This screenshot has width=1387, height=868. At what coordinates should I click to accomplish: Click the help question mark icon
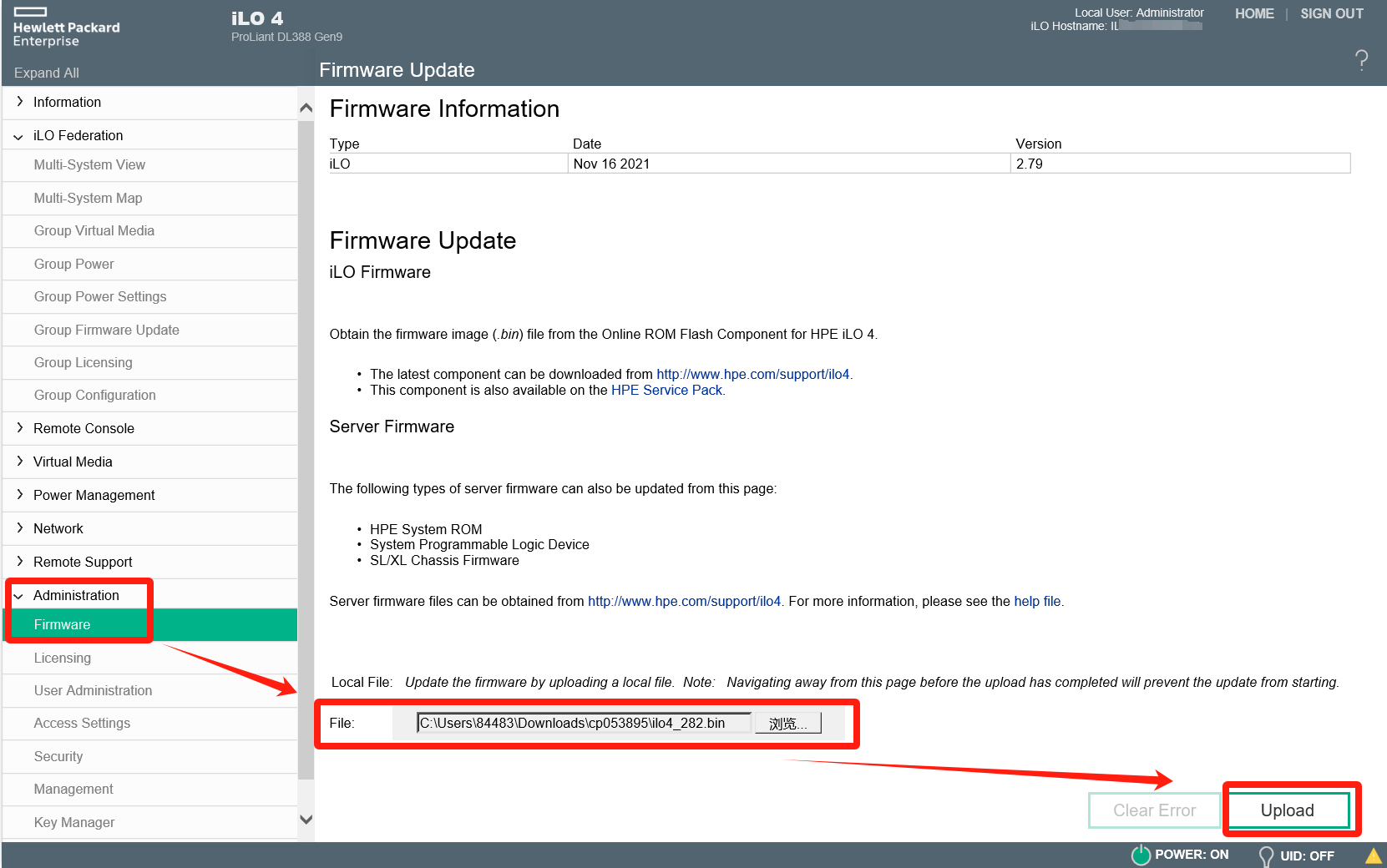coord(1361,60)
